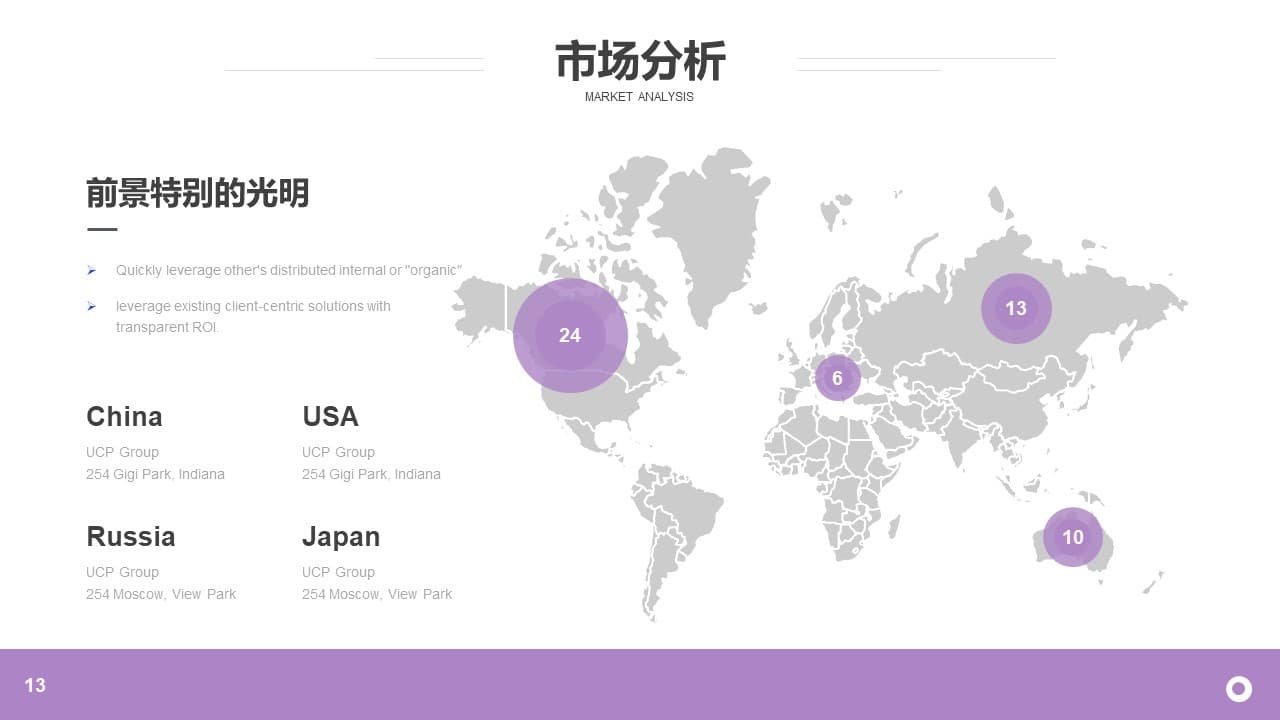The height and width of the screenshot is (720, 1280).
Task: Click UCP Group under USA
Action: click(x=338, y=452)
